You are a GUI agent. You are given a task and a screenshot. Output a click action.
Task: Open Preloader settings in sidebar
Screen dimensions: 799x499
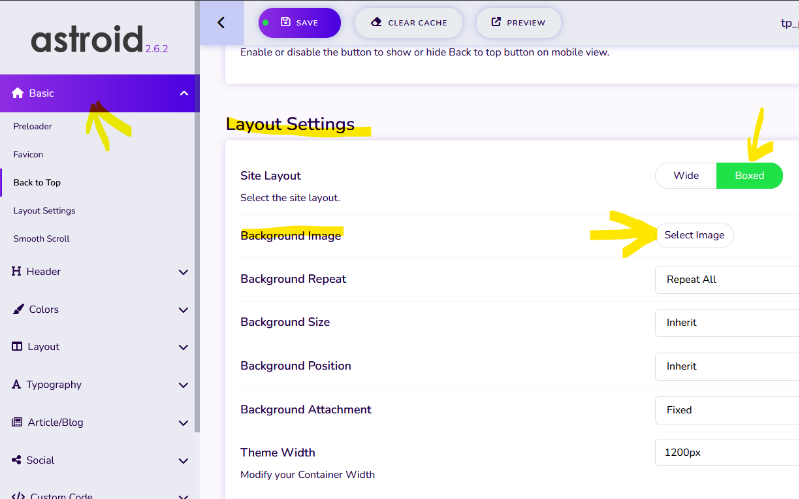click(x=33, y=126)
